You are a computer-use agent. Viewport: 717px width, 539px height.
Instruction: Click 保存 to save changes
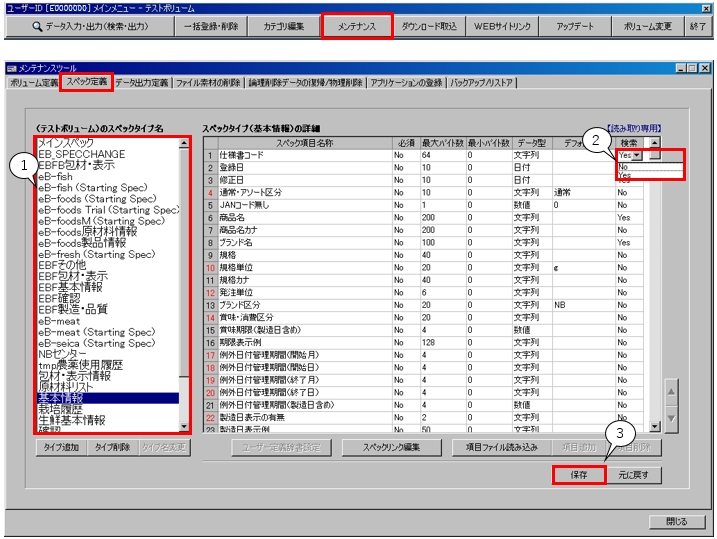(x=579, y=475)
